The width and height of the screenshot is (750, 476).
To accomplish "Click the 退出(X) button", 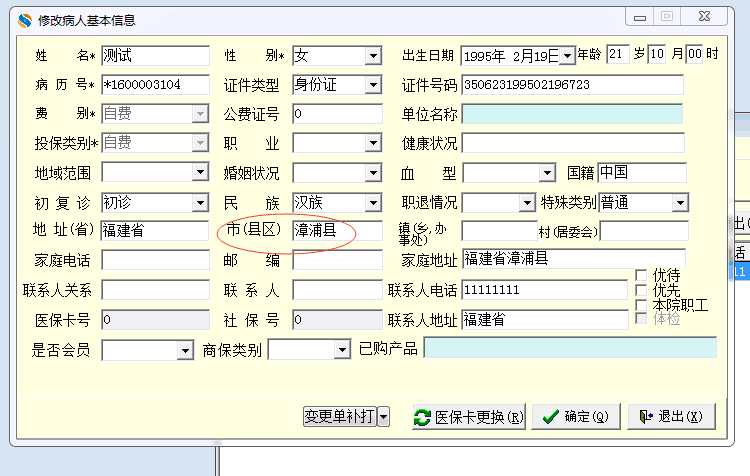I will click(x=672, y=417).
